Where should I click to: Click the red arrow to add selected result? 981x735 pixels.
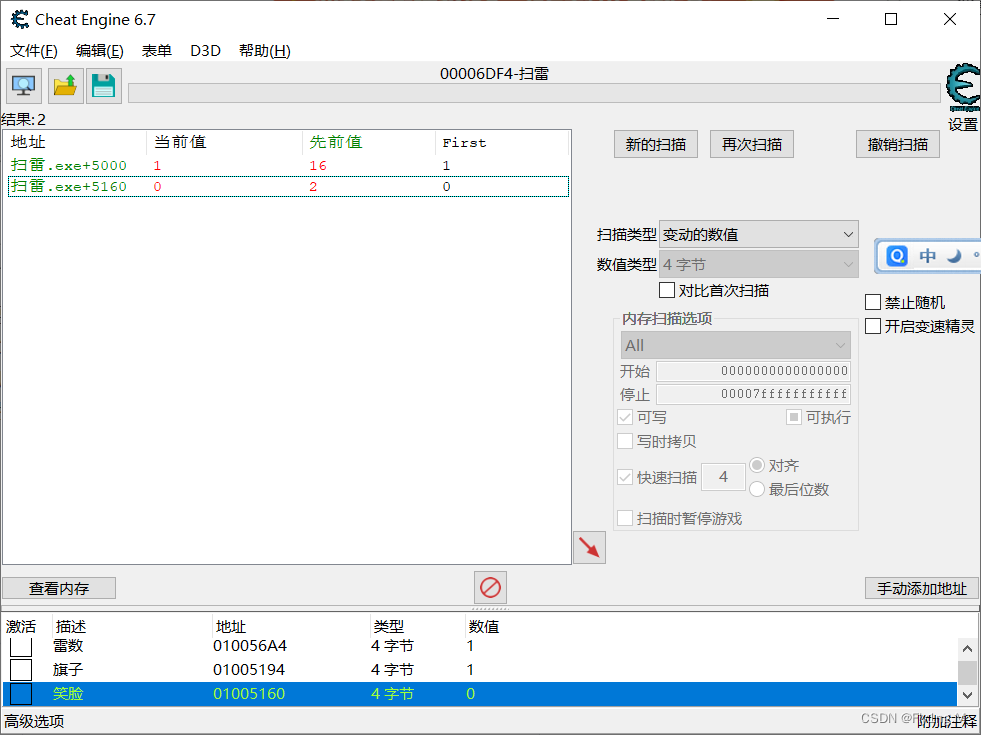click(588, 547)
